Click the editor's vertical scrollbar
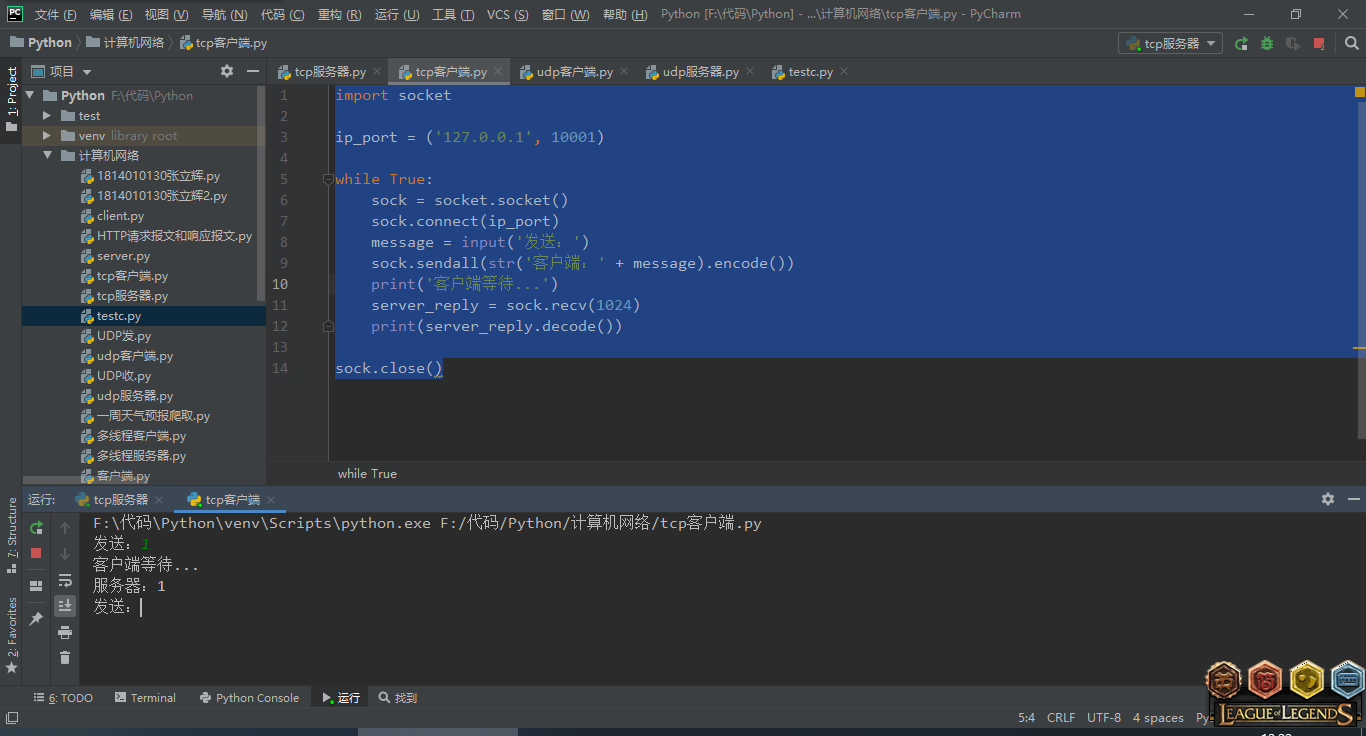The height and width of the screenshot is (736, 1366). (x=1359, y=260)
